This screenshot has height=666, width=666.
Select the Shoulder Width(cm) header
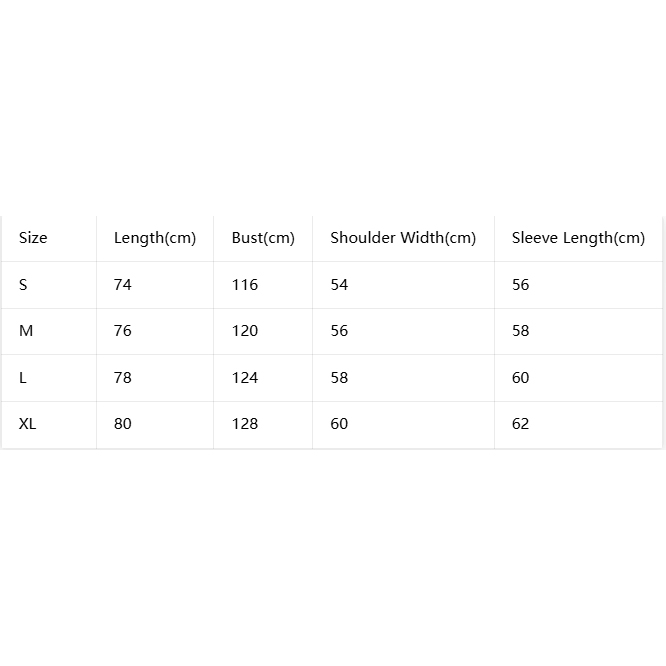click(x=403, y=238)
